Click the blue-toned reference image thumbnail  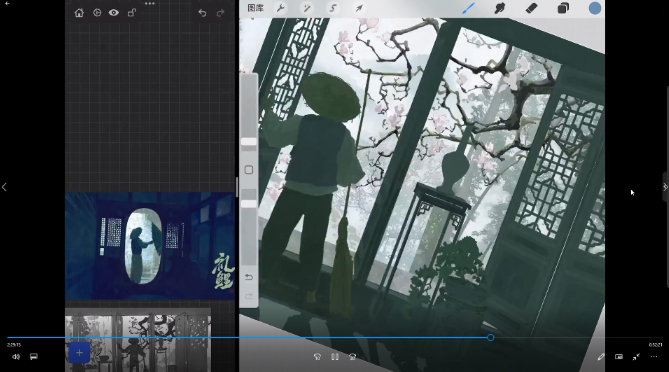[150, 246]
